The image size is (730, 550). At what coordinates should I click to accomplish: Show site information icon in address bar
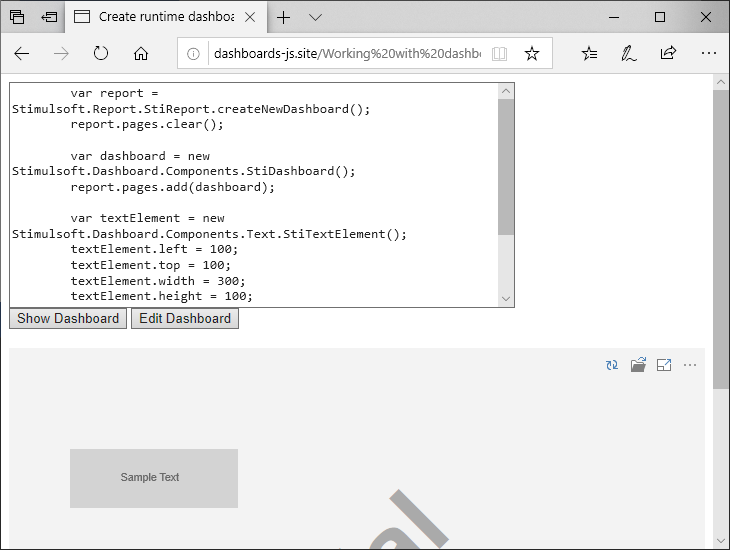coord(193,54)
